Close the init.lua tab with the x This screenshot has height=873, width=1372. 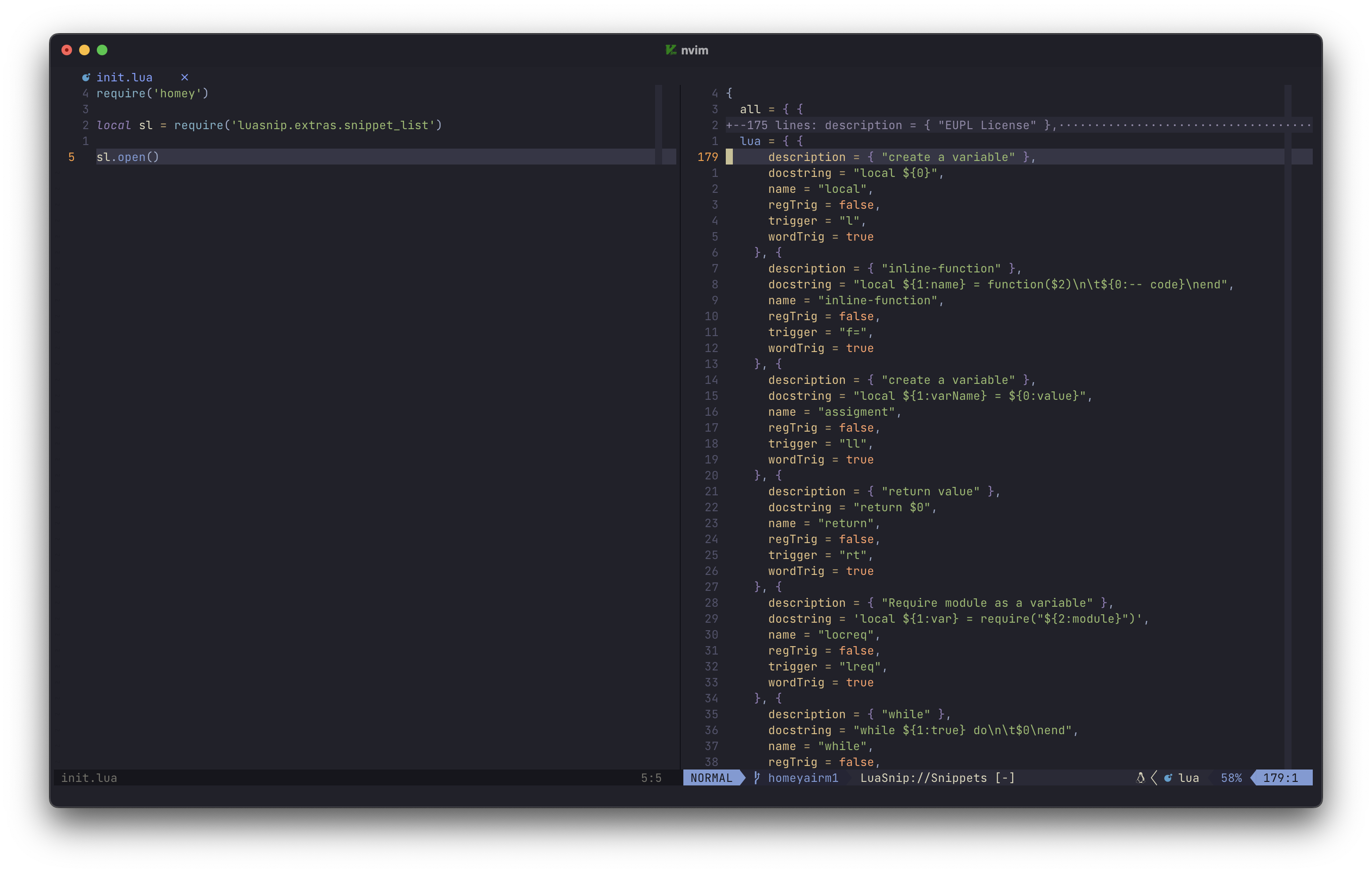coord(185,77)
